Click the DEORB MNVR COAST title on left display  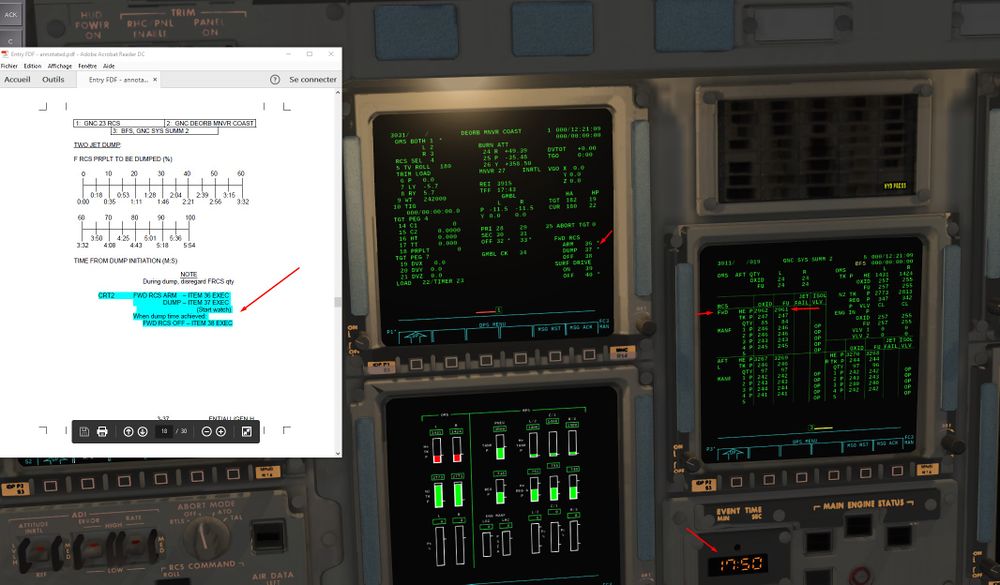[x=491, y=132]
